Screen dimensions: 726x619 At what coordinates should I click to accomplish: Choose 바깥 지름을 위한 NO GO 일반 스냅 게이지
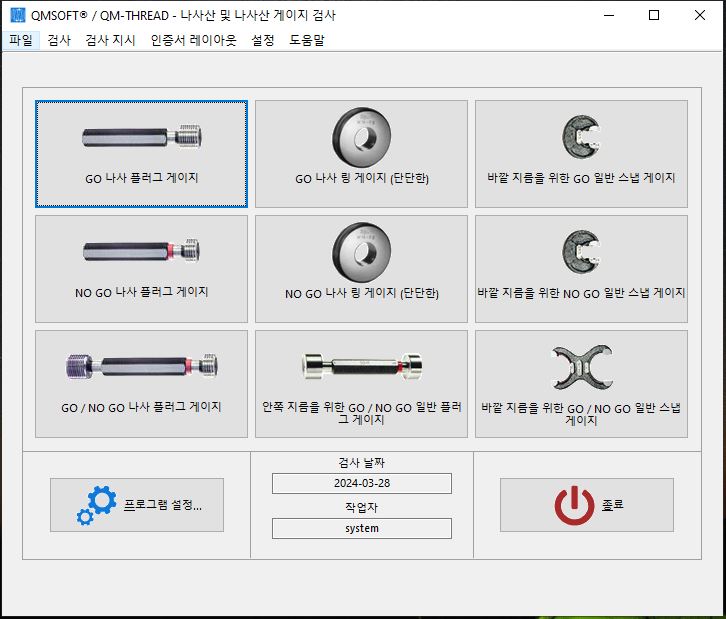pos(581,269)
